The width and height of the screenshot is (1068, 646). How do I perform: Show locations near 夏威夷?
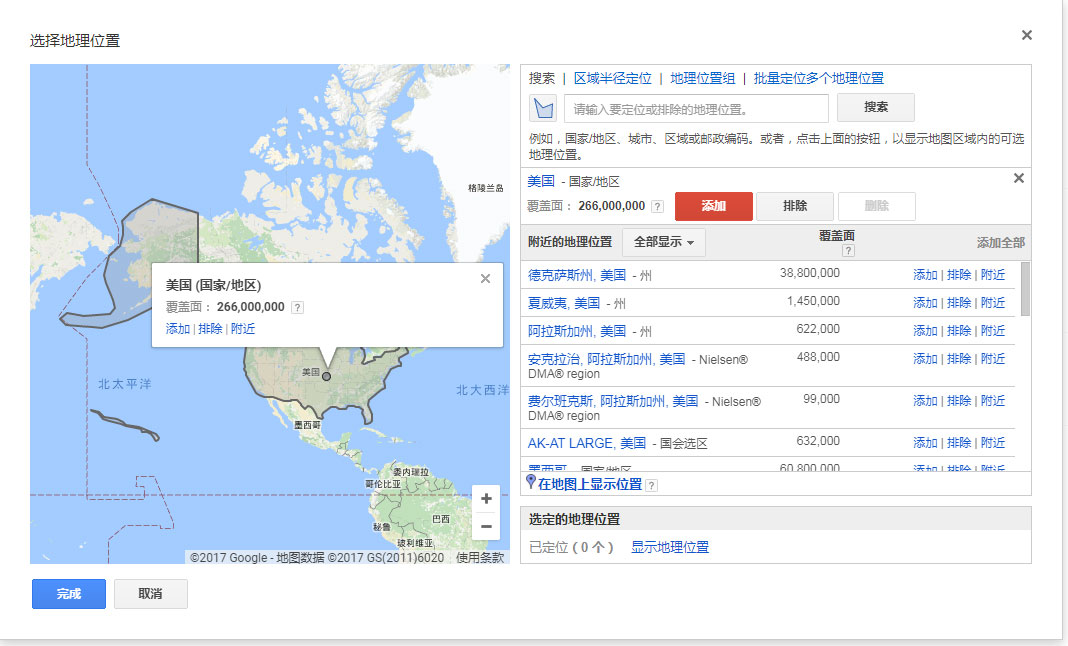(993, 303)
